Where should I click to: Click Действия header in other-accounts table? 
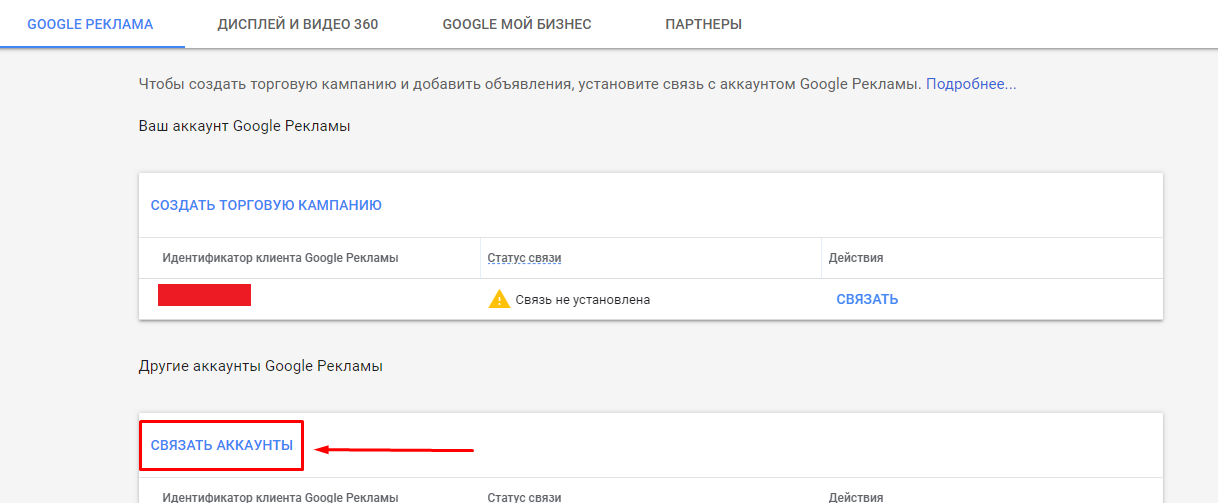(856, 497)
